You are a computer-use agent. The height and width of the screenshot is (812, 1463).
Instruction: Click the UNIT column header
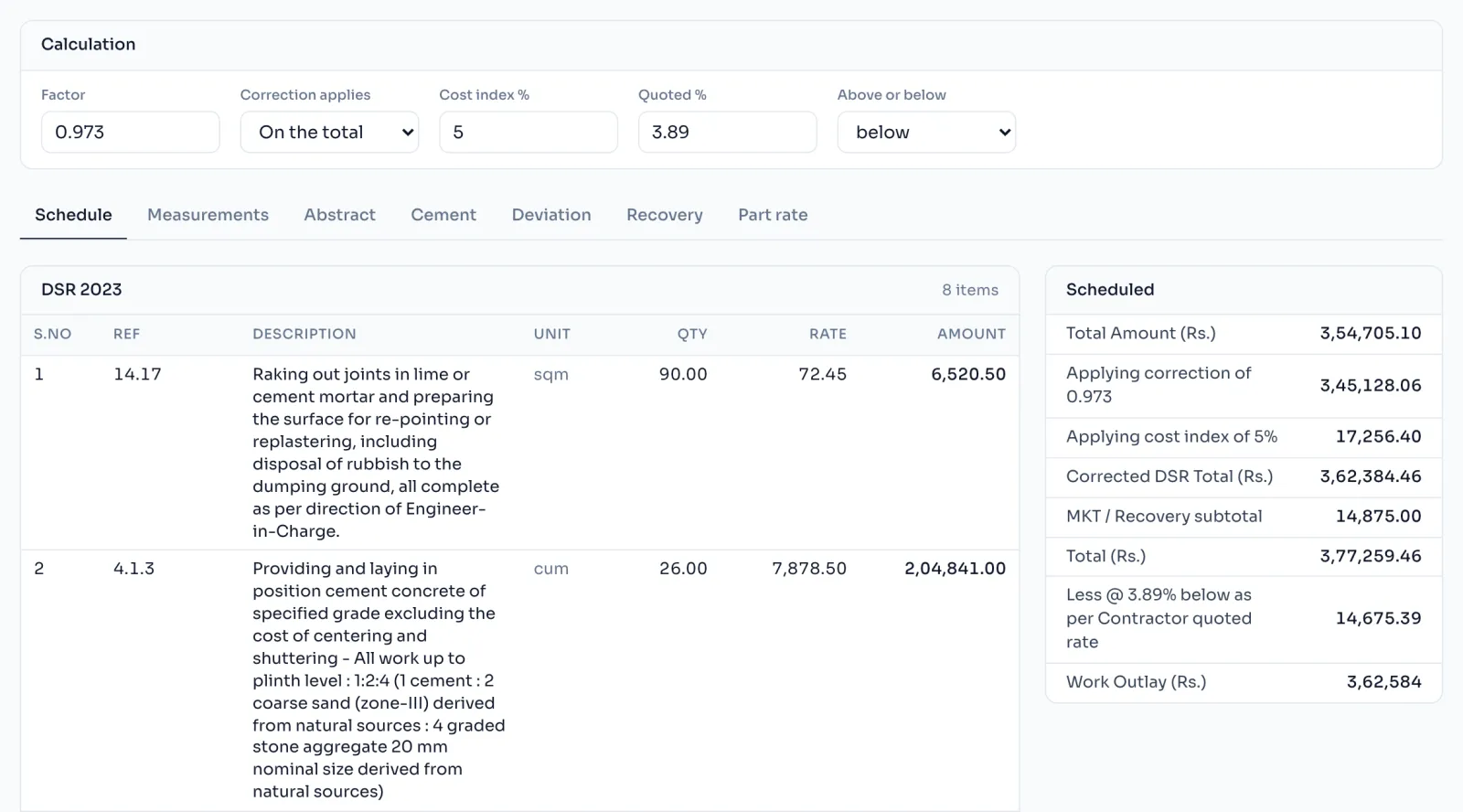coord(552,334)
